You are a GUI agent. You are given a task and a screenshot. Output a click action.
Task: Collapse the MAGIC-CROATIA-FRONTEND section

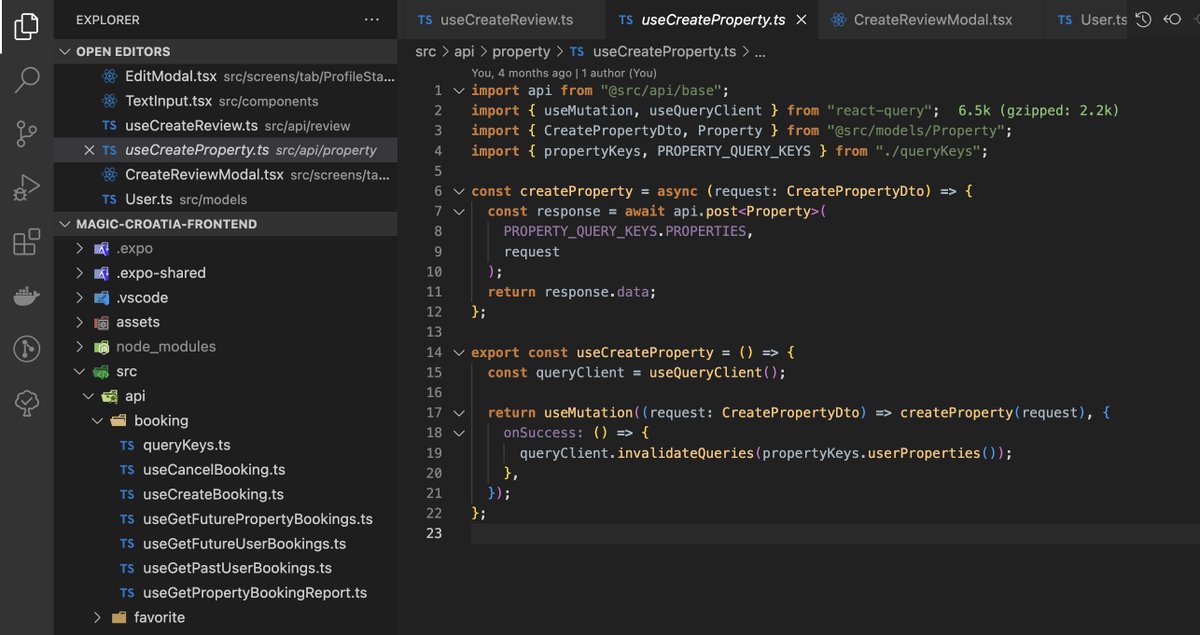(x=66, y=224)
